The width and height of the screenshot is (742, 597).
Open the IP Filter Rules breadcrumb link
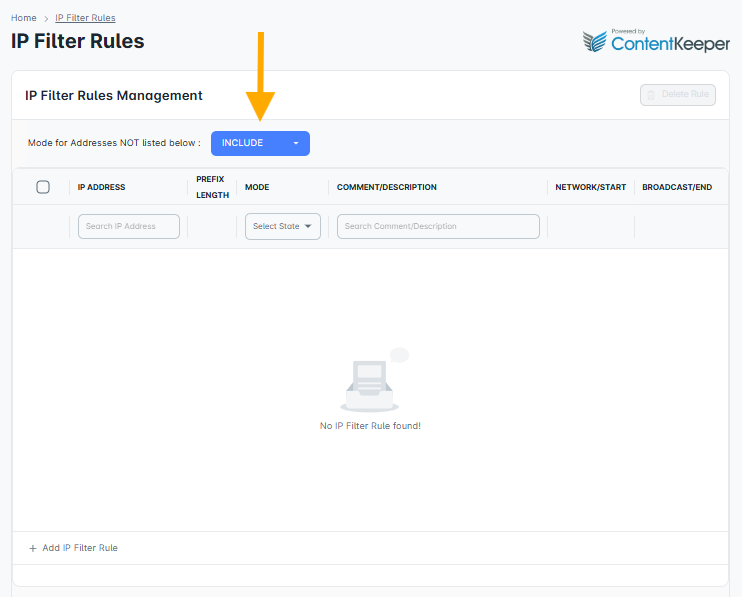pos(85,18)
